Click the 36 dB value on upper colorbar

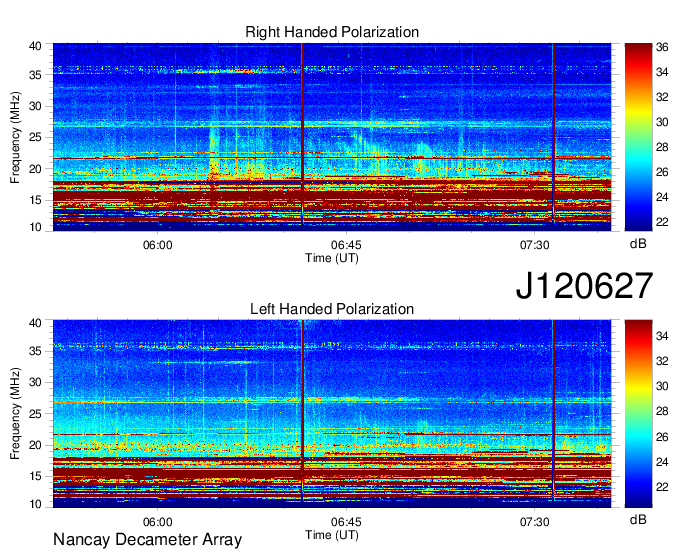pos(662,47)
